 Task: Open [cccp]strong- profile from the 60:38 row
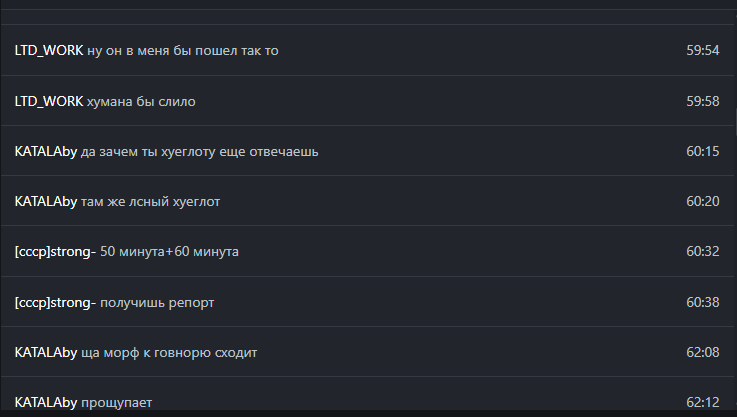click(x=55, y=302)
